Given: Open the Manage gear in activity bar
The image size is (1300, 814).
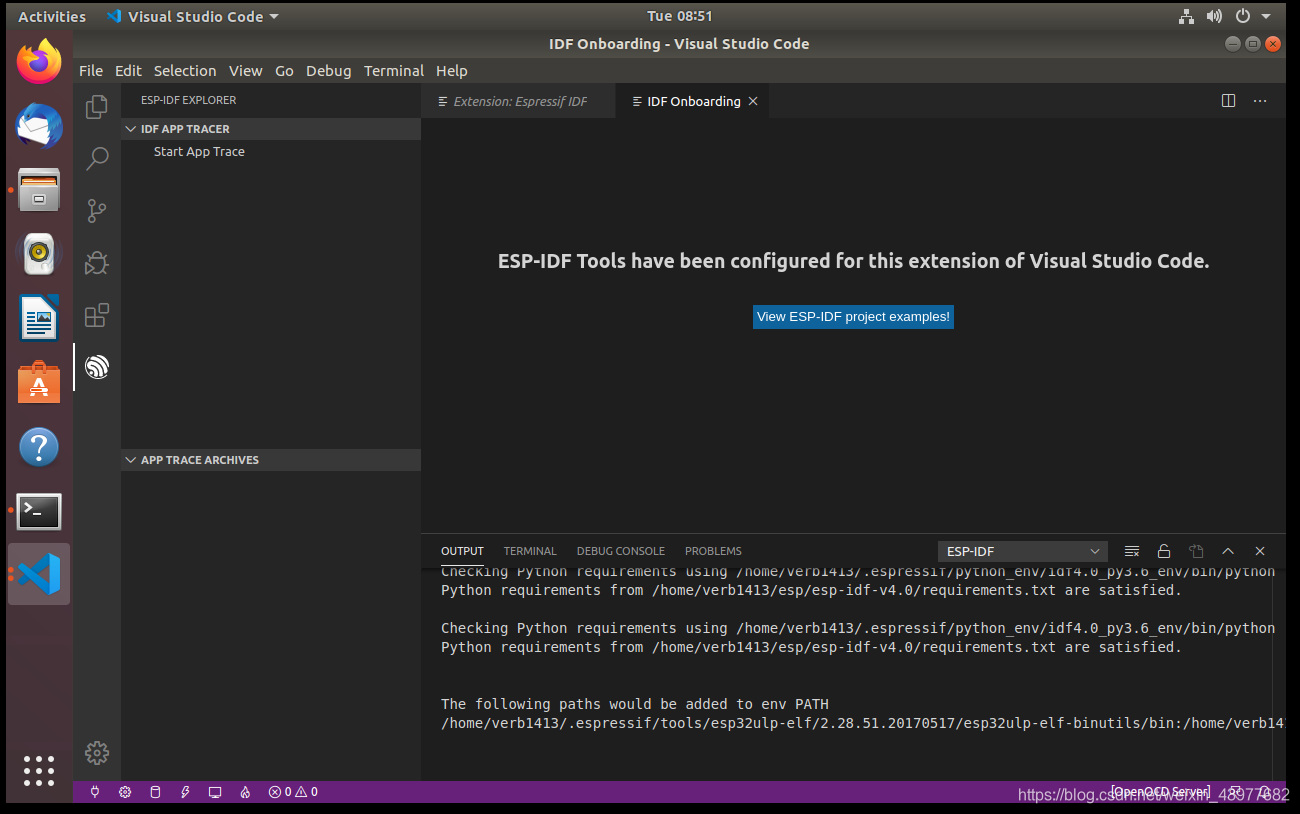Looking at the screenshot, I should click(x=97, y=753).
